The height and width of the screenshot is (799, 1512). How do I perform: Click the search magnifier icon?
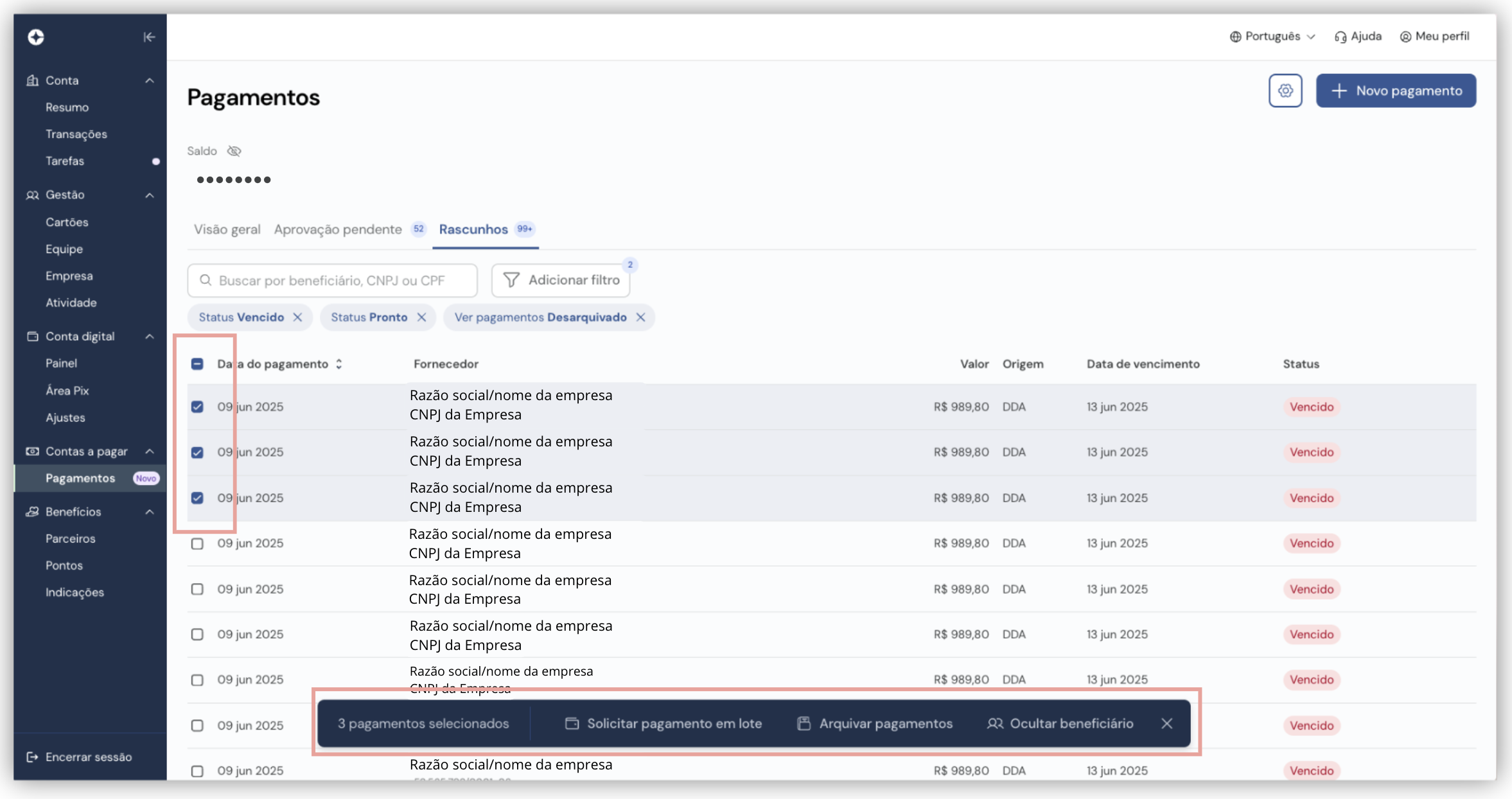206,280
